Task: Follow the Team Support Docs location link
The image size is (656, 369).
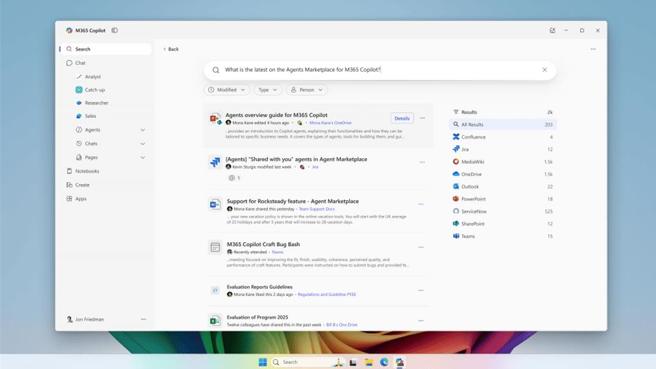Action: click(x=317, y=209)
